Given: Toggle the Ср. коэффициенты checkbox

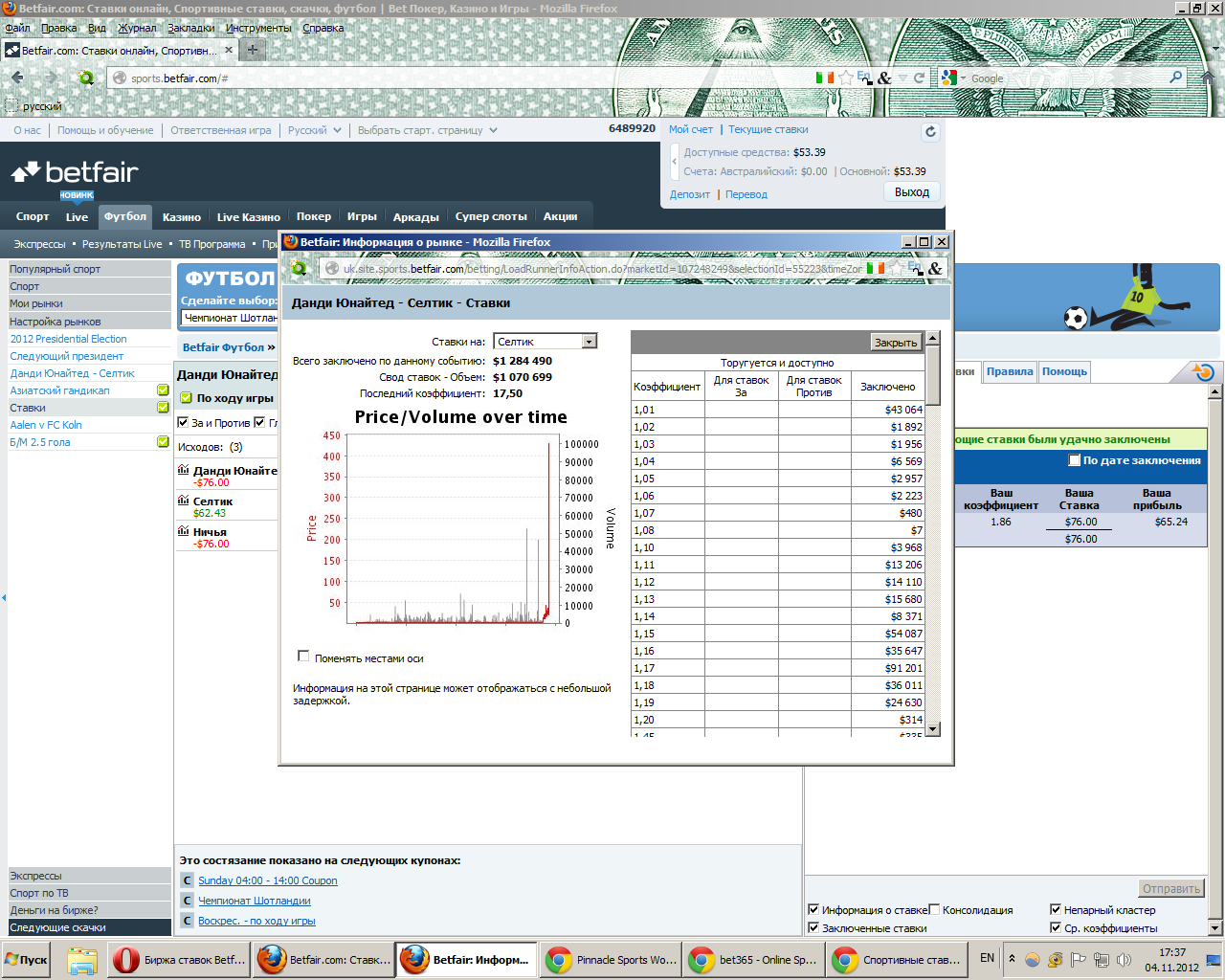Looking at the screenshot, I should (x=1056, y=927).
